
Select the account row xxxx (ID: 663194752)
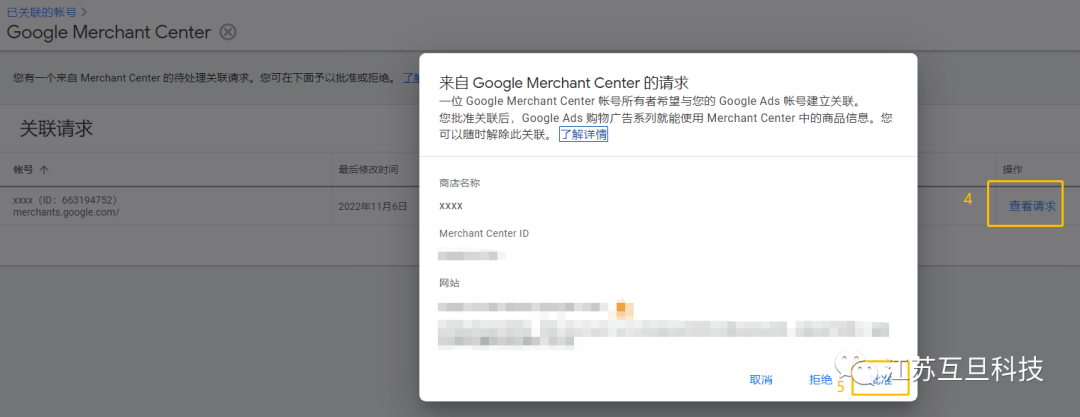[x=64, y=200]
